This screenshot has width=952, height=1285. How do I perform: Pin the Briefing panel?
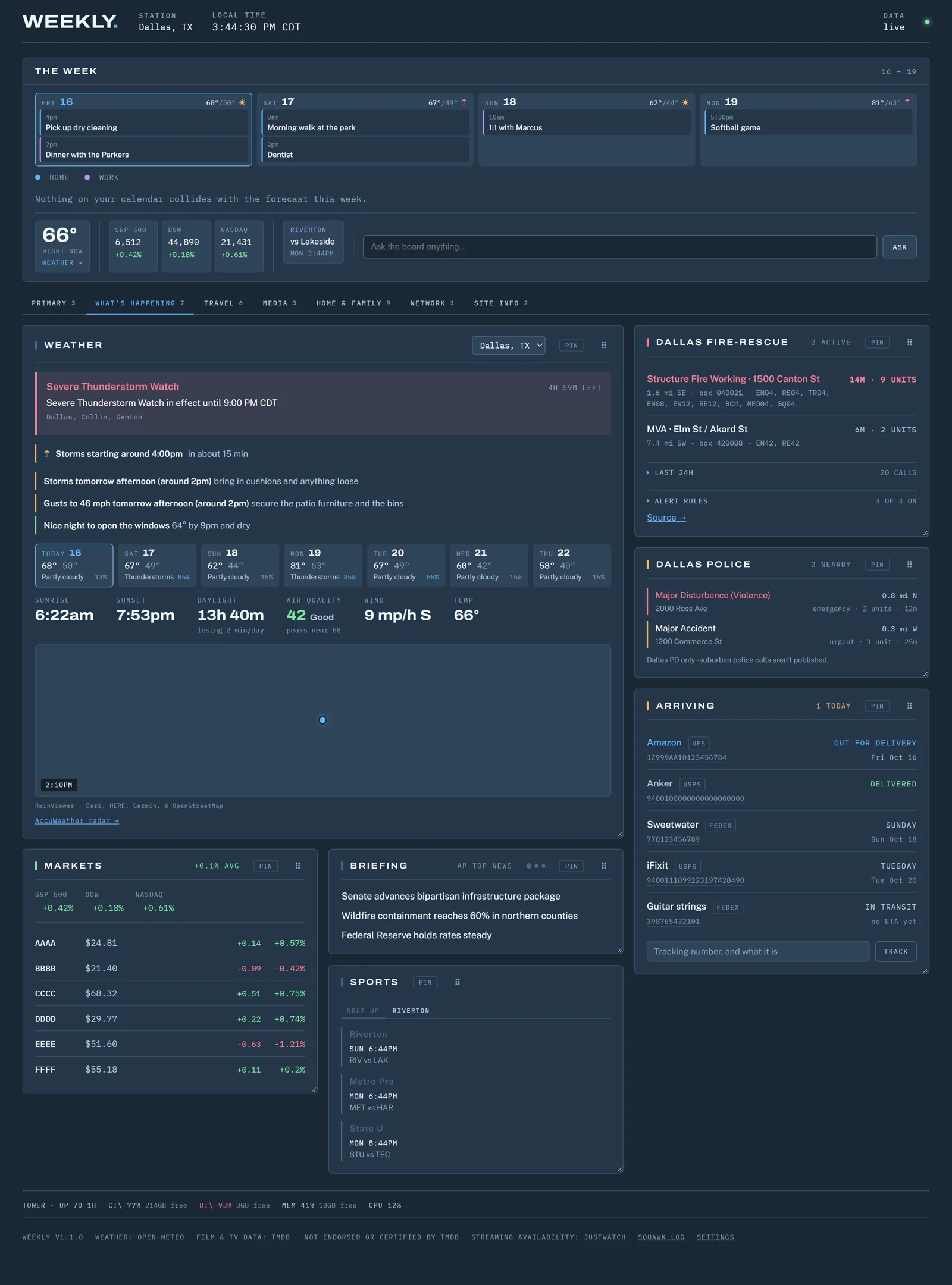pos(571,866)
